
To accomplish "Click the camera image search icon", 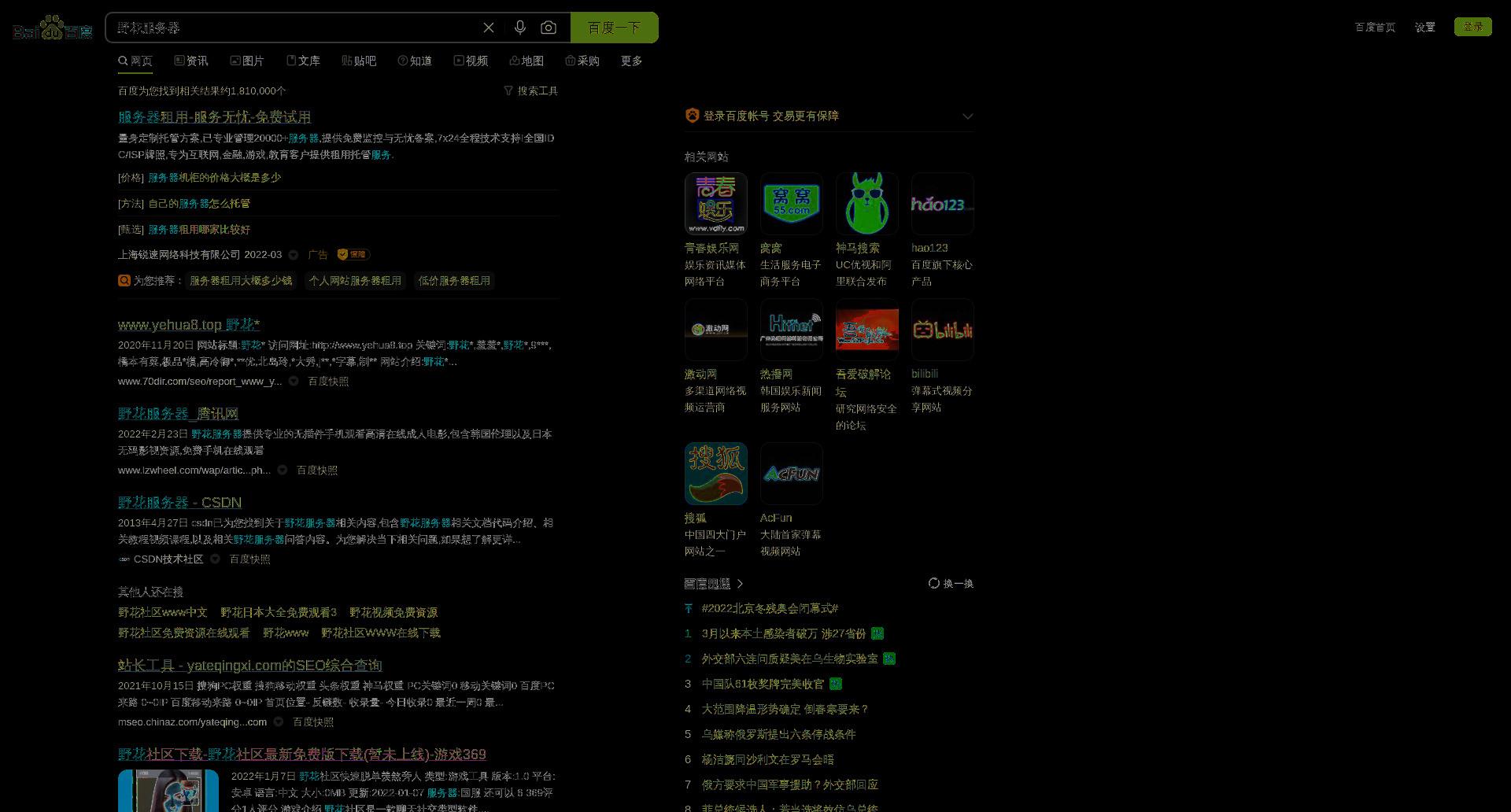I will 549,28.
